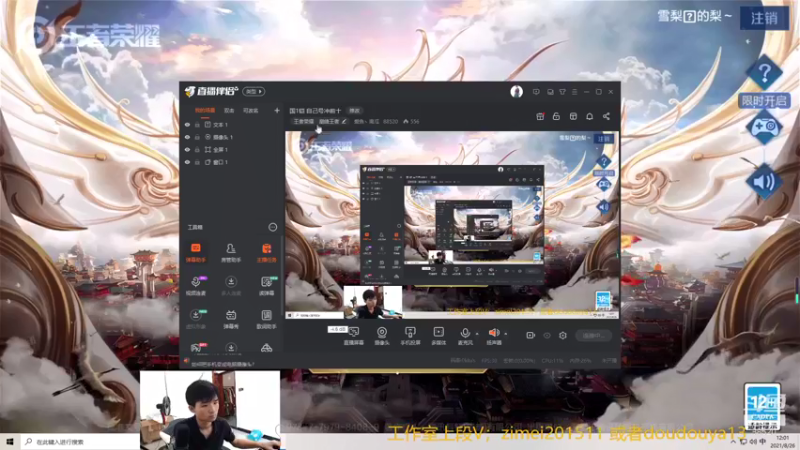
Task: Open the orange 主播任务 tool
Action: click(266, 253)
